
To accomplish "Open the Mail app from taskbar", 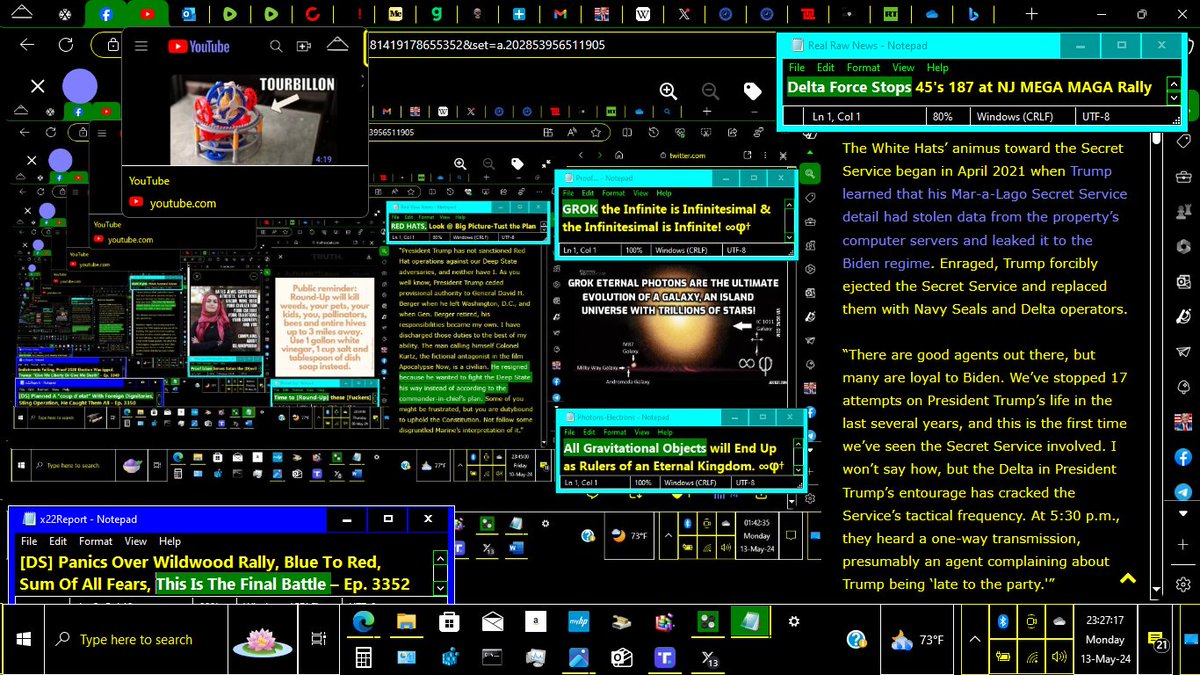I will click(492, 622).
